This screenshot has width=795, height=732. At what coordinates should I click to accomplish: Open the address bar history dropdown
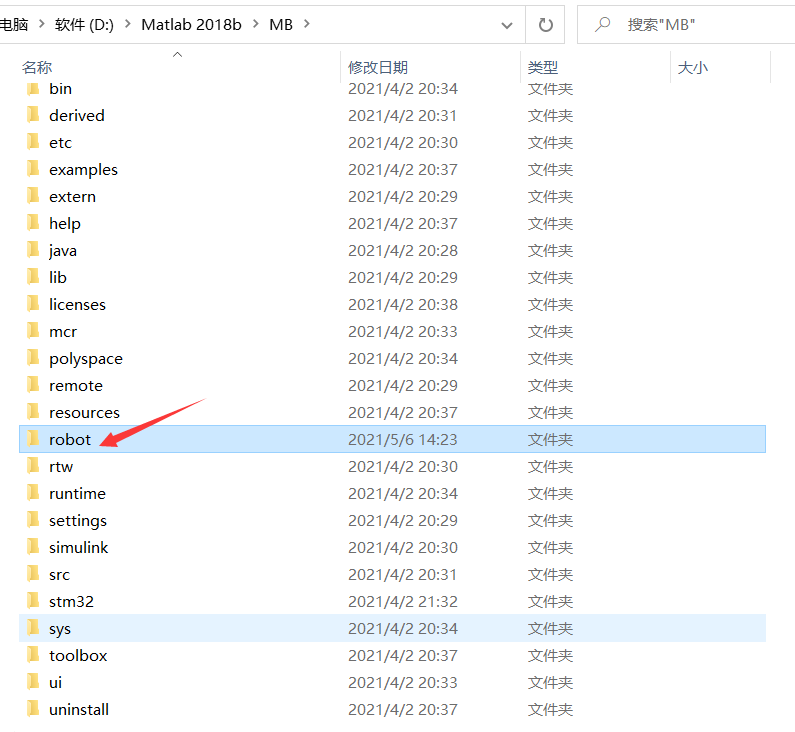[507, 25]
